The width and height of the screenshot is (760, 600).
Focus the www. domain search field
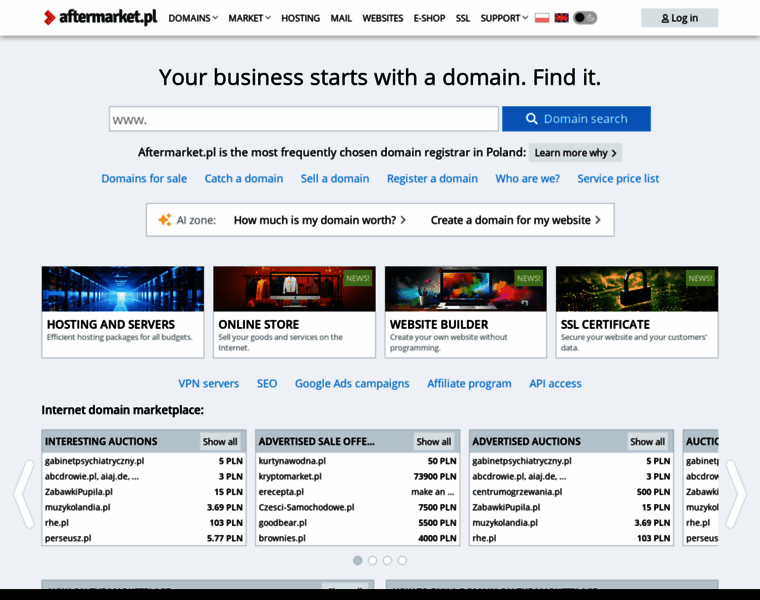(x=303, y=119)
